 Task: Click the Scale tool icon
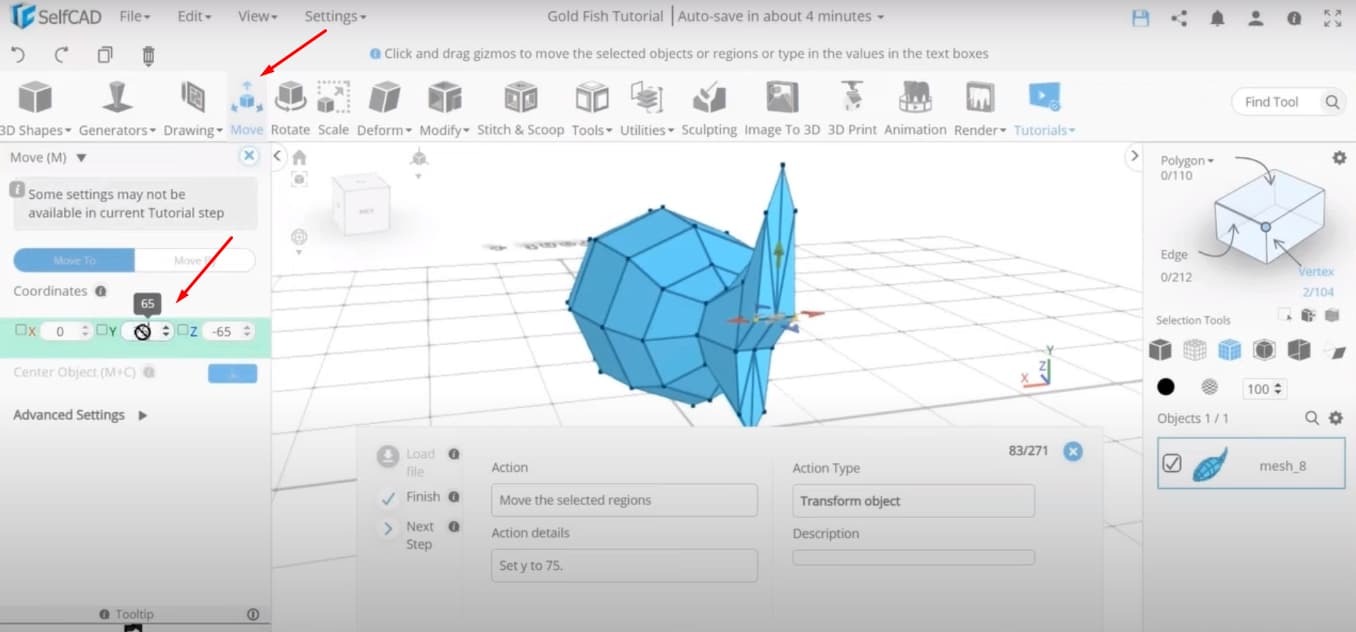[x=333, y=105]
